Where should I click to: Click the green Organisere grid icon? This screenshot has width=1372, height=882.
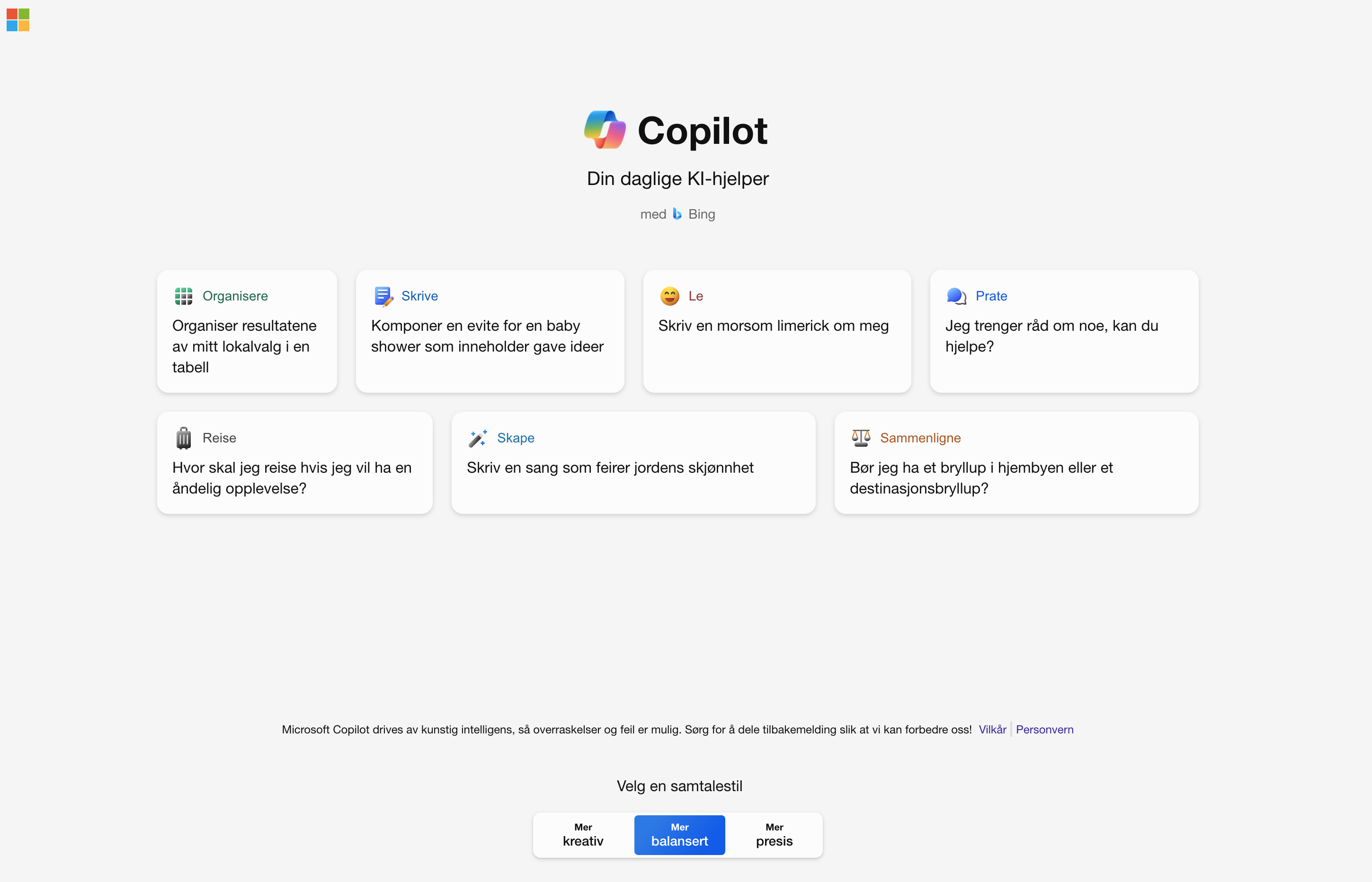pyautogui.click(x=183, y=296)
